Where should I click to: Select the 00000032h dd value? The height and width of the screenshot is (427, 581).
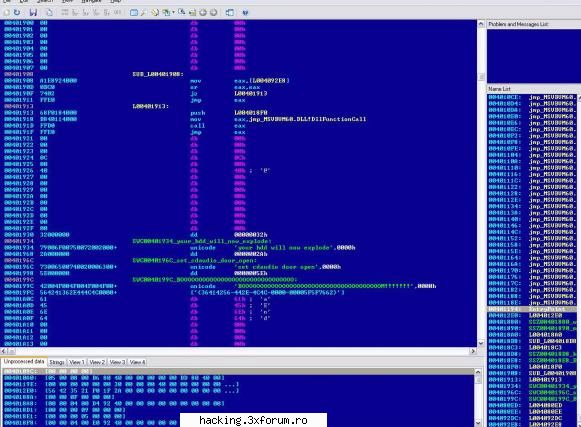click(x=250, y=235)
